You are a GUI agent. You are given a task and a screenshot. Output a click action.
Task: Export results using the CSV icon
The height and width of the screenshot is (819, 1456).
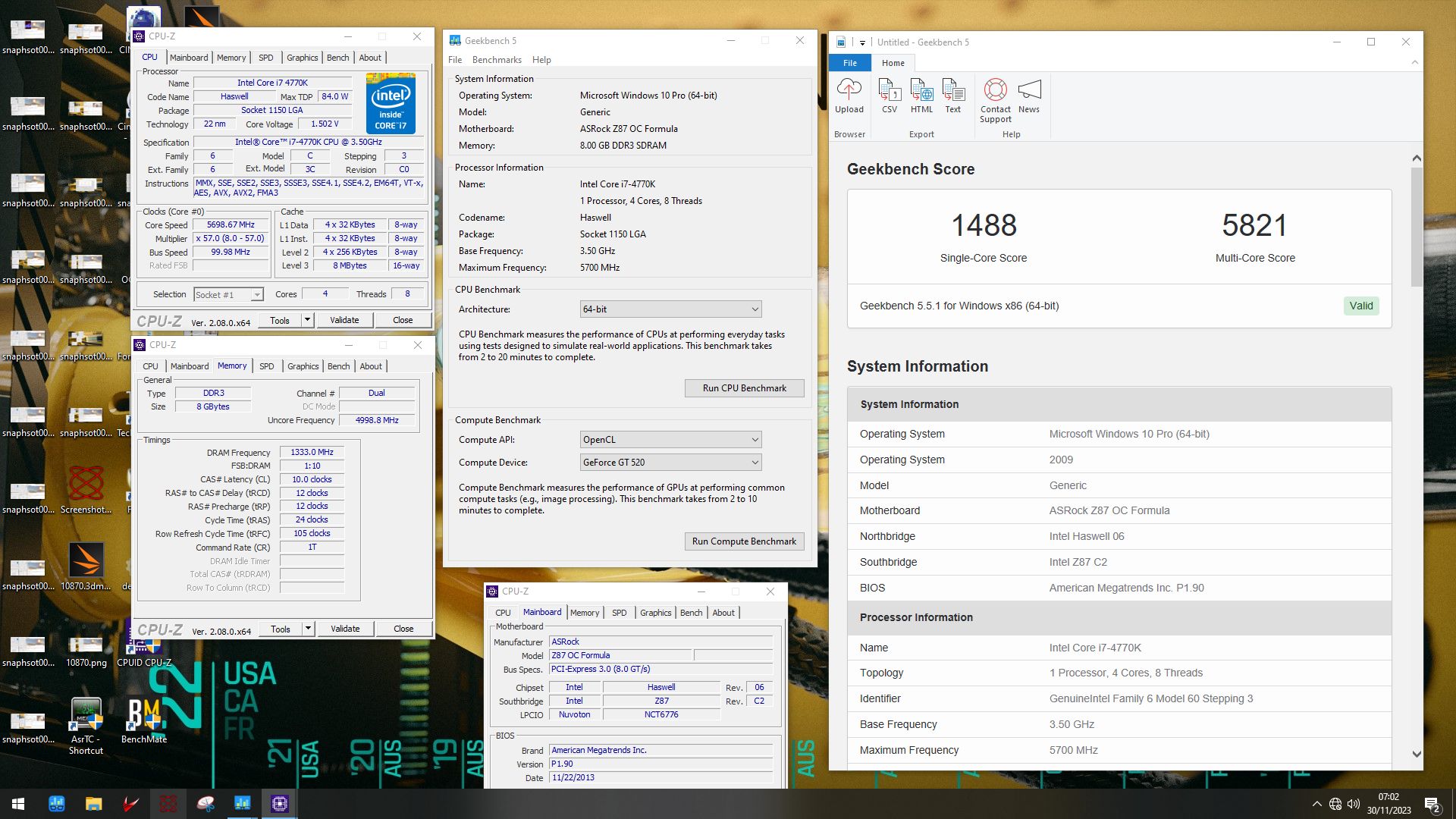click(x=890, y=96)
